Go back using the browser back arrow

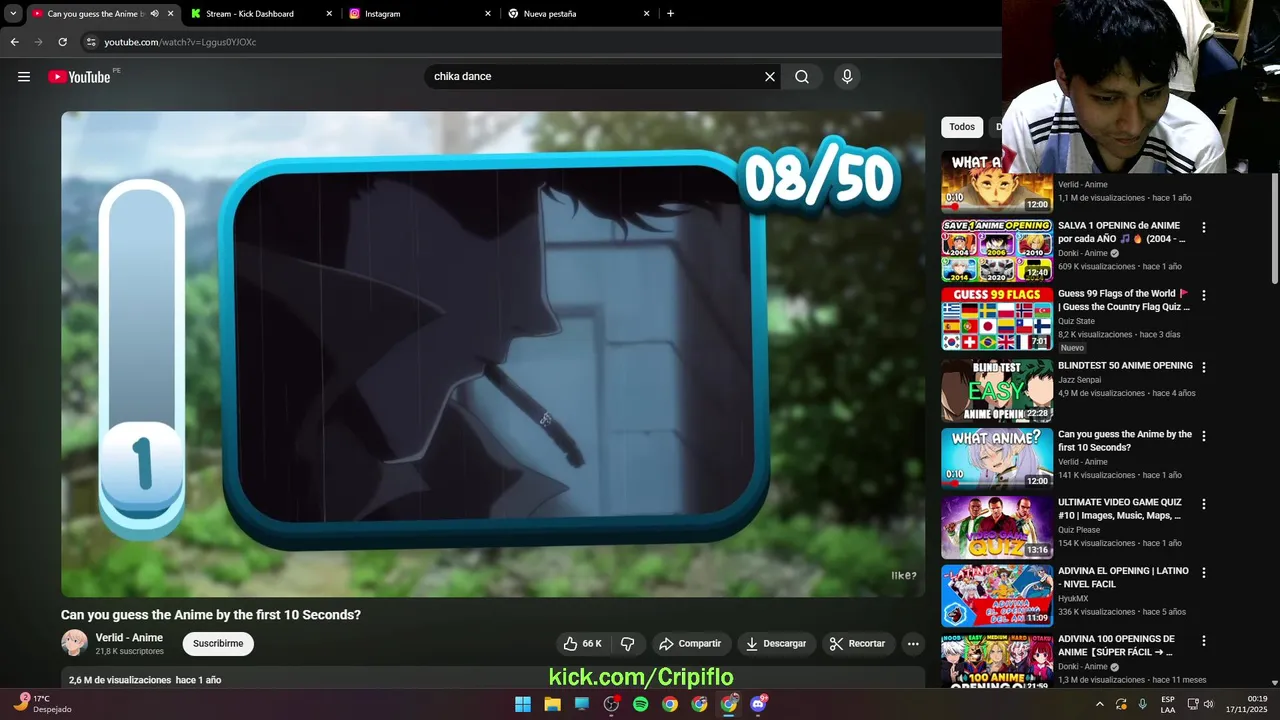[14, 42]
